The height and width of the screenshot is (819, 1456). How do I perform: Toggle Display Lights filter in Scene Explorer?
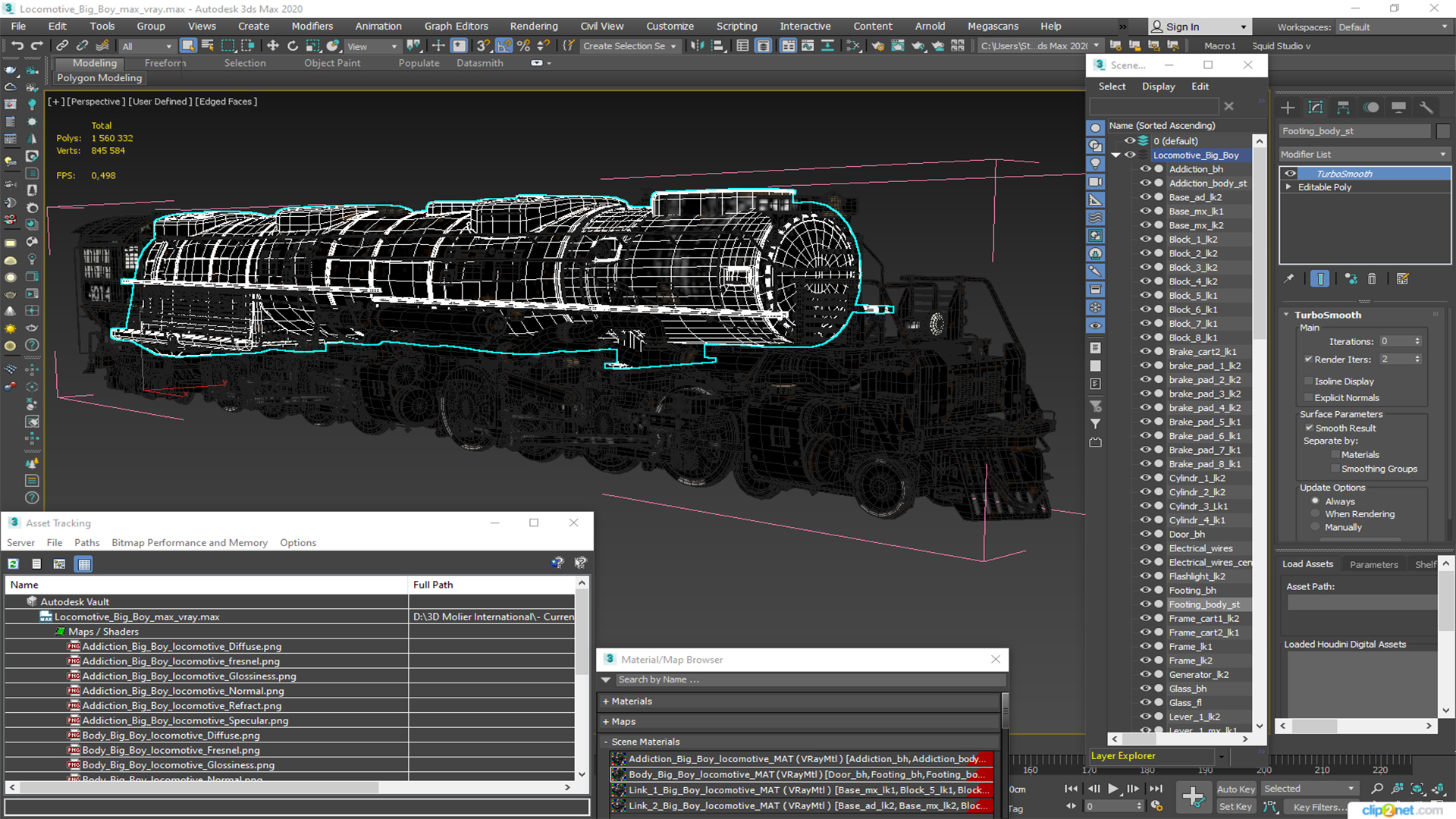pos(1095,164)
